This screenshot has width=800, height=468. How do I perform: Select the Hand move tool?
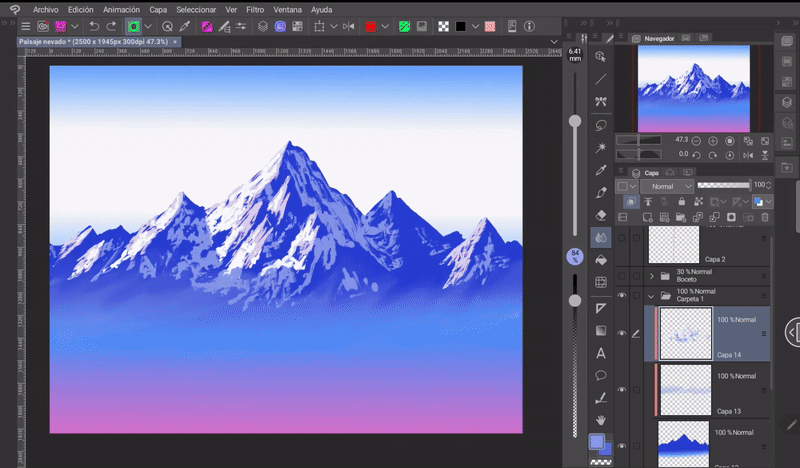(601, 421)
